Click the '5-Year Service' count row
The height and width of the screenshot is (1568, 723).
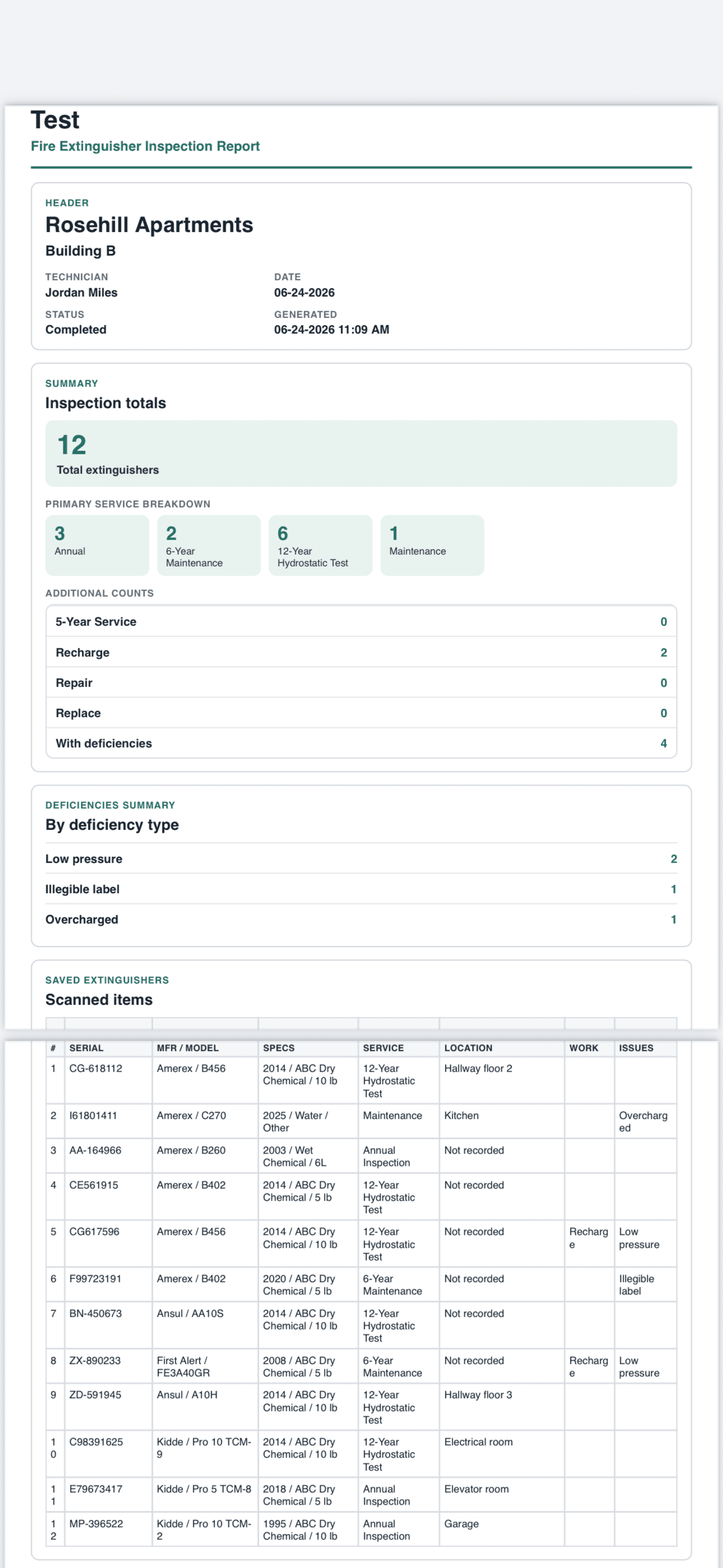click(361, 621)
